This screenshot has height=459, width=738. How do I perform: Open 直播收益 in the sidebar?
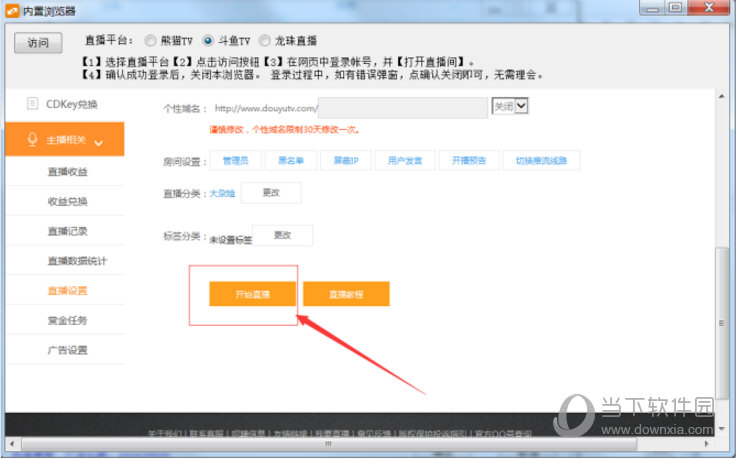pyautogui.click(x=67, y=172)
